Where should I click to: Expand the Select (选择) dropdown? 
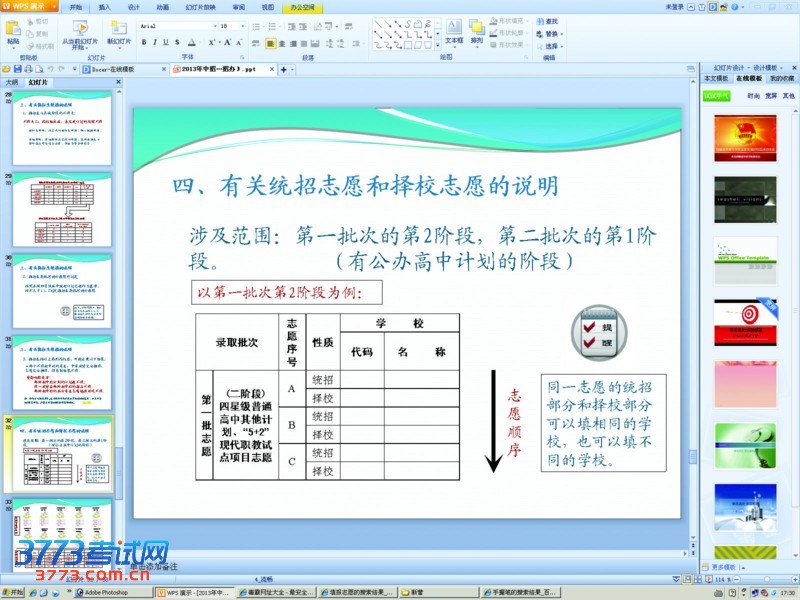coord(552,46)
